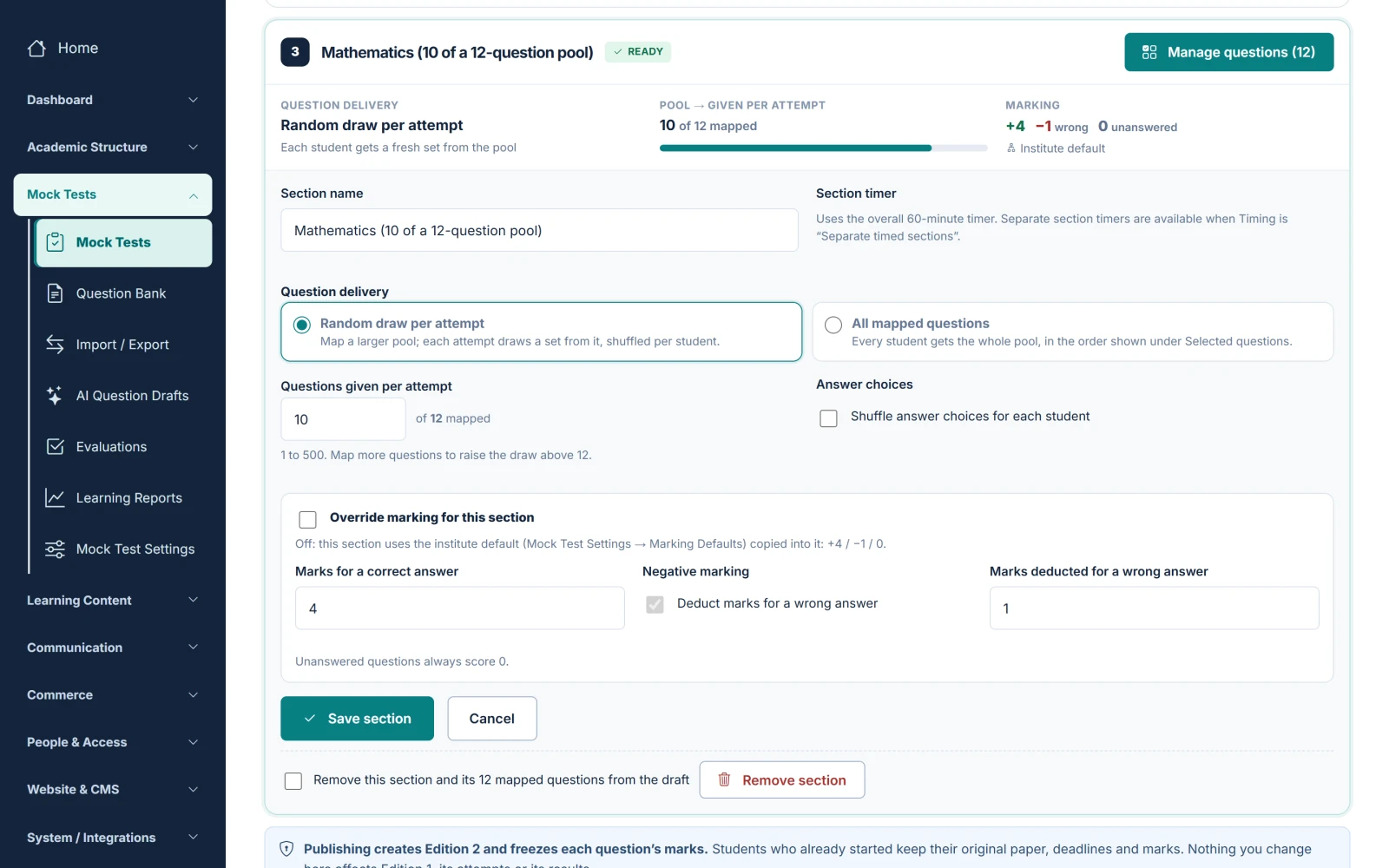
Task: Click the checkmark icon in Save section
Action: pyautogui.click(x=310, y=719)
